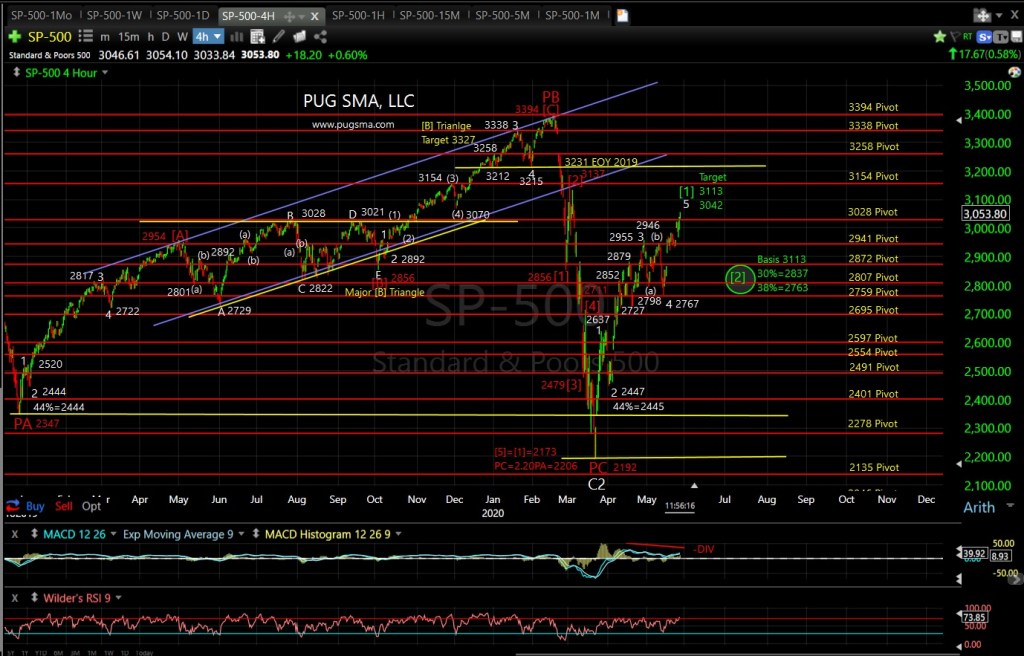Open MACD Histogram 12 26 9 dropdown
Viewport: 1024px width, 656px height.
(x=398, y=534)
